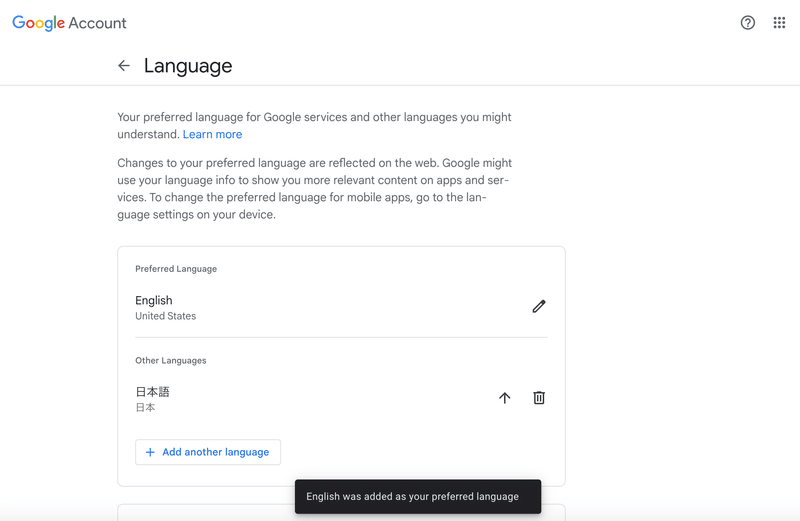Click the Preferred Language label
The width and height of the screenshot is (800, 521).
point(176,269)
